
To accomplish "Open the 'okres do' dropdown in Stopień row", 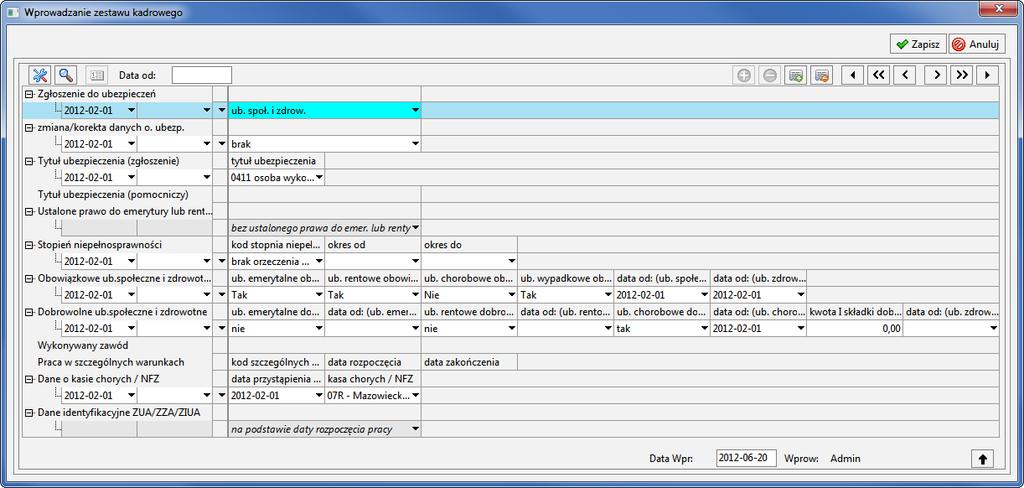I will coord(511,261).
